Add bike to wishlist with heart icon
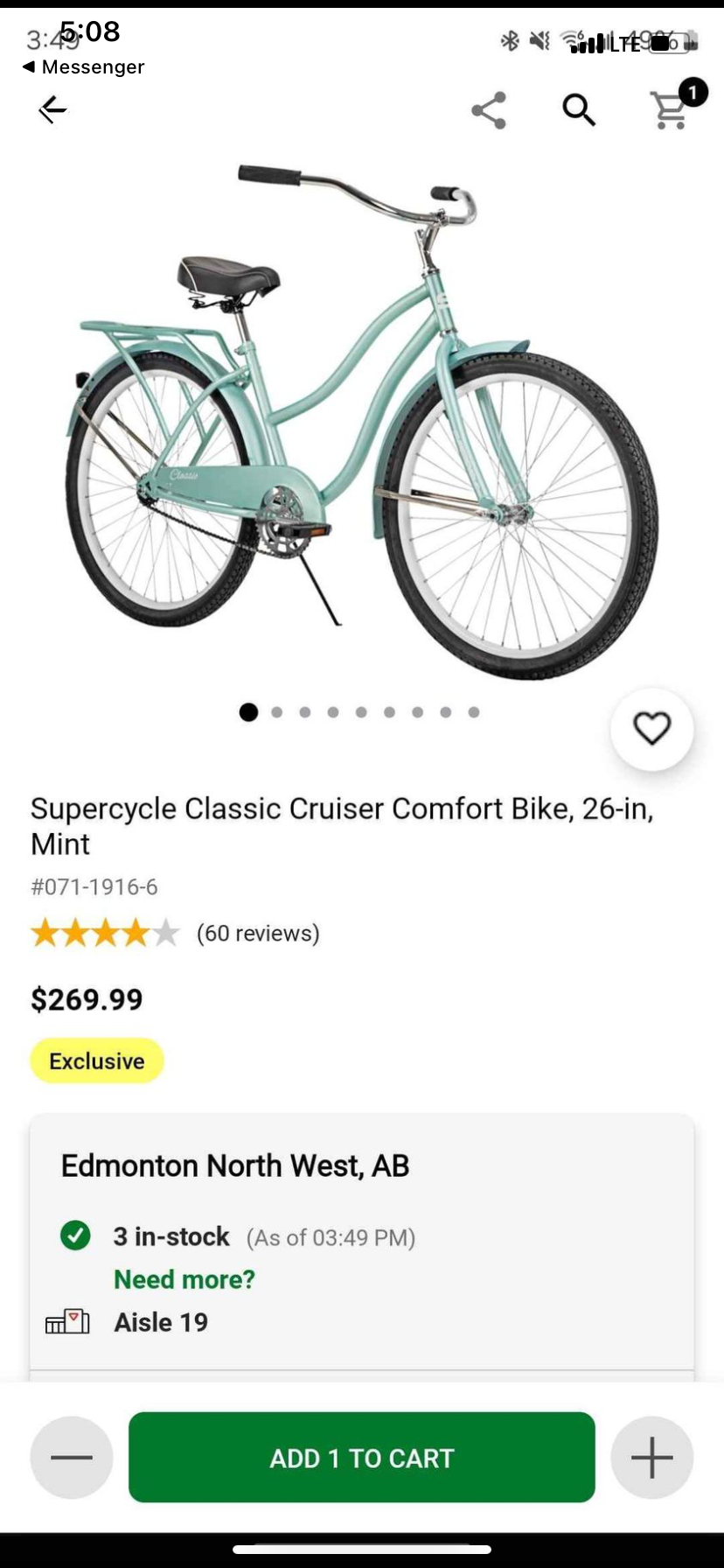 pyautogui.click(x=651, y=729)
